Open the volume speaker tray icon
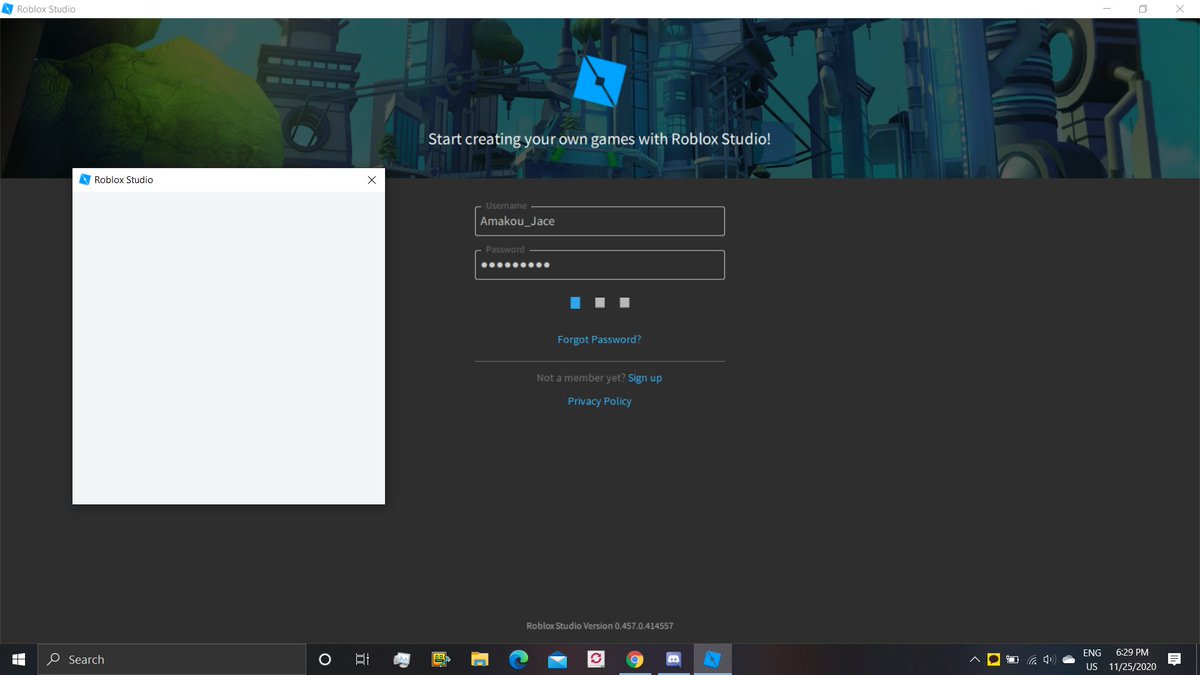Screen dimensions: 1200x675 [x=1050, y=660]
